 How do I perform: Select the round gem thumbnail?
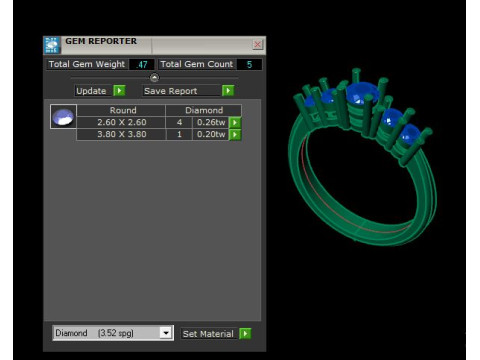63,117
